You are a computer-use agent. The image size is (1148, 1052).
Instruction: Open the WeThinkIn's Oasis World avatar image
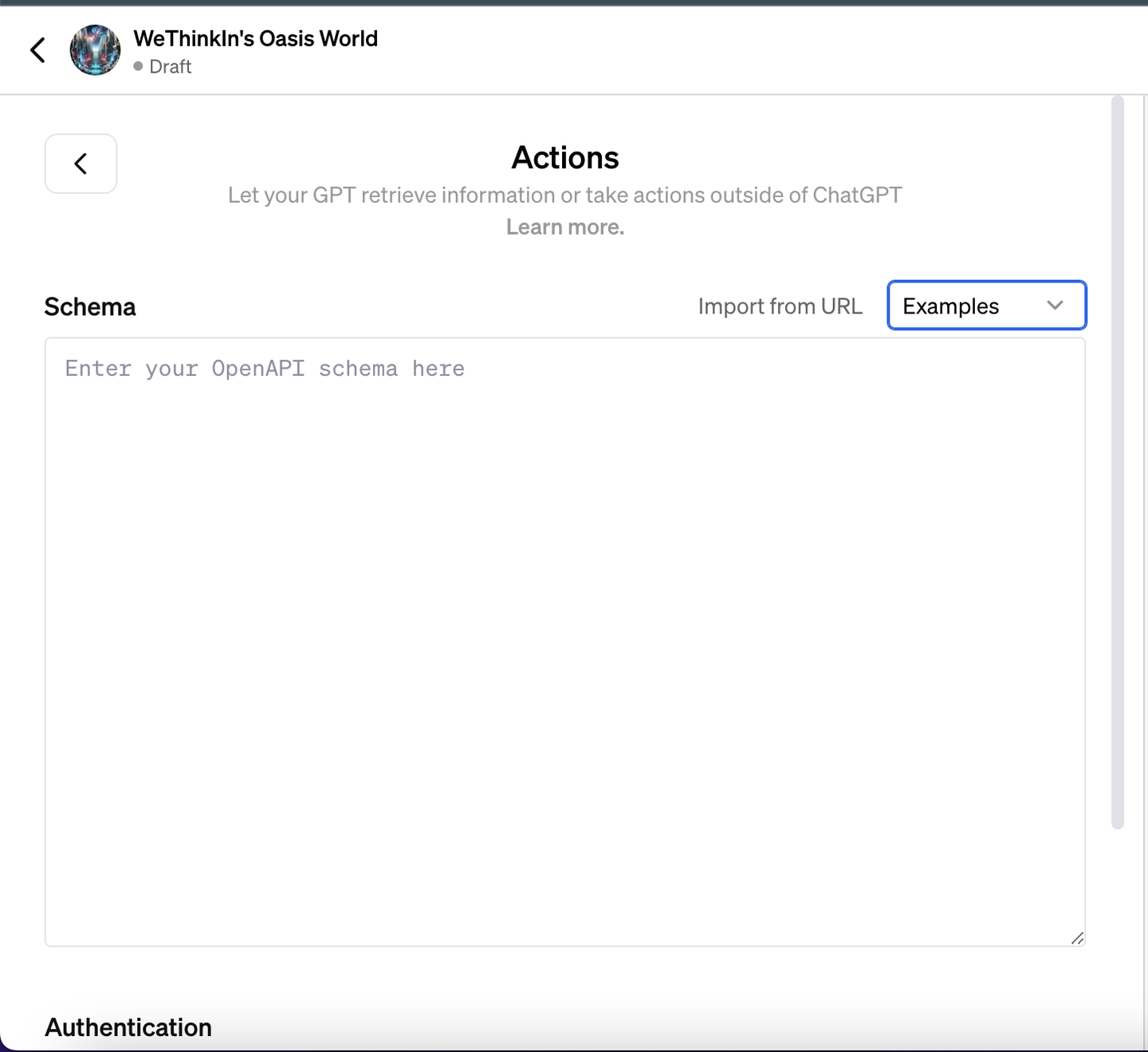point(96,50)
